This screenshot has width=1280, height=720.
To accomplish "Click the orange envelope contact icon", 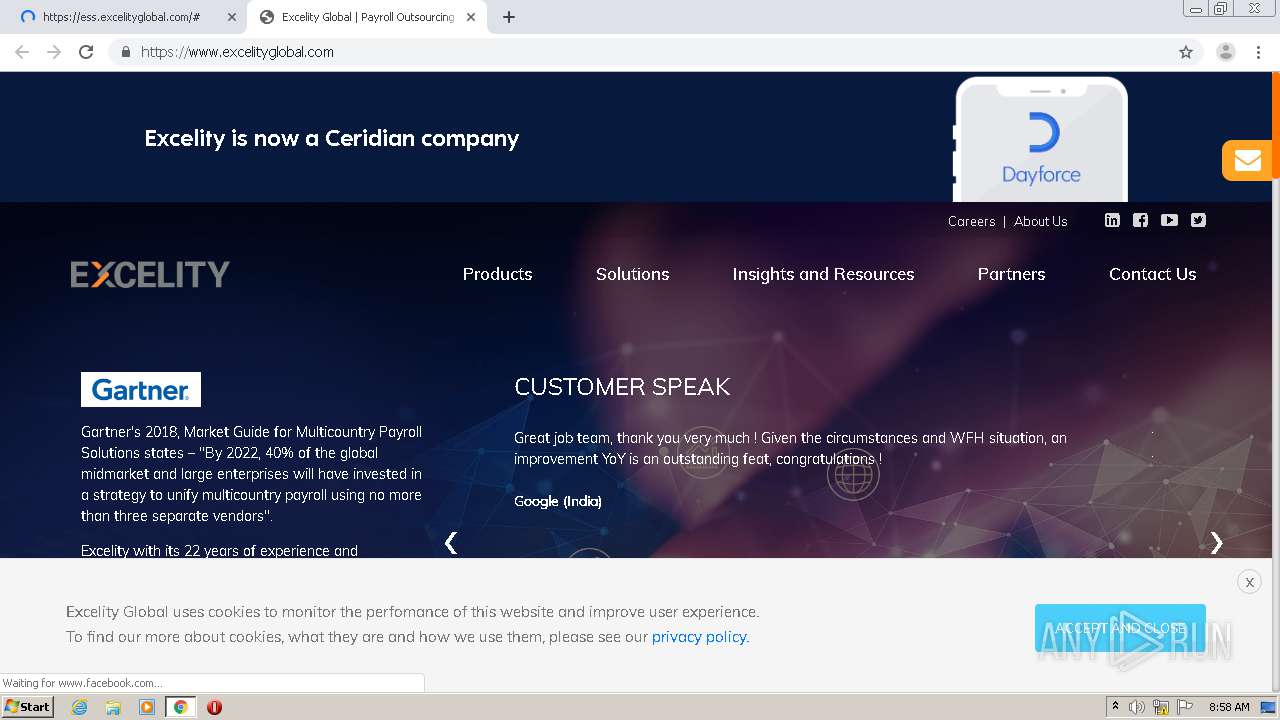I will (x=1247, y=160).
